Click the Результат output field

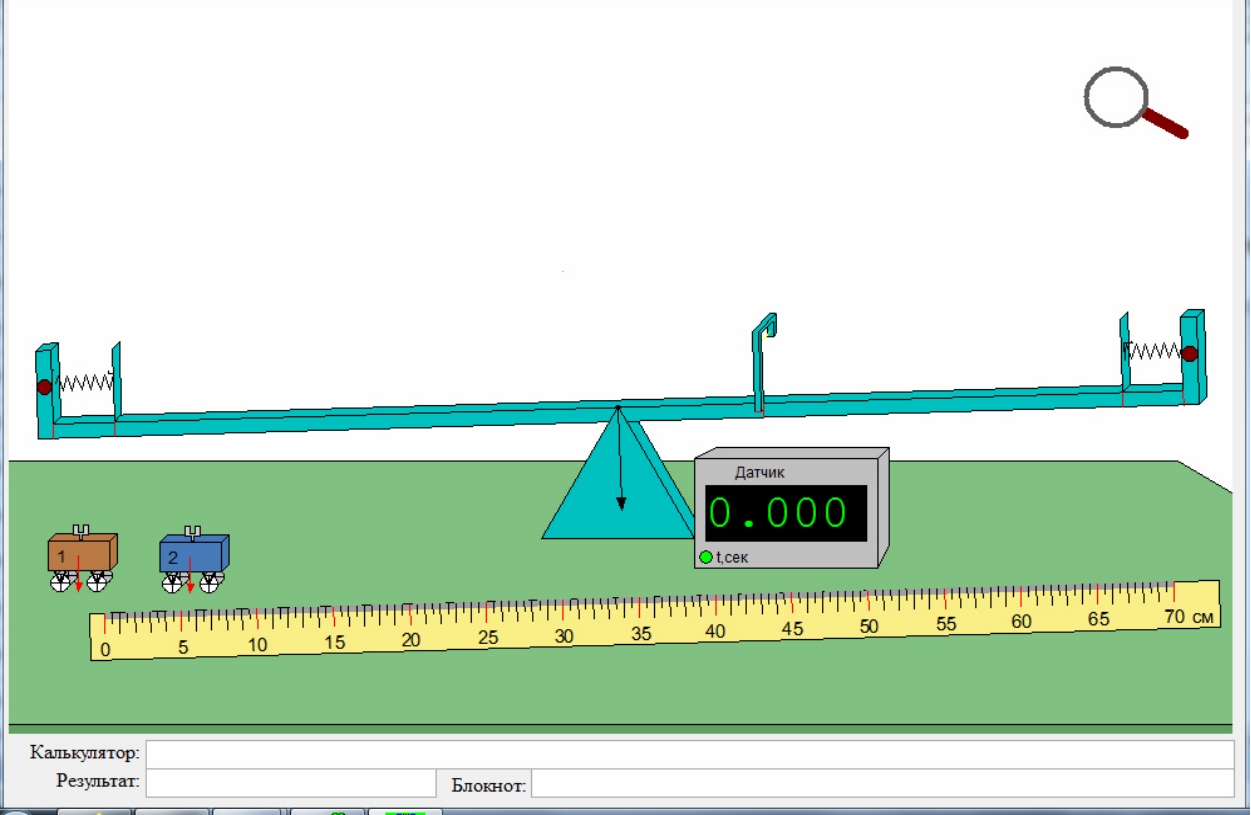click(x=291, y=783)
